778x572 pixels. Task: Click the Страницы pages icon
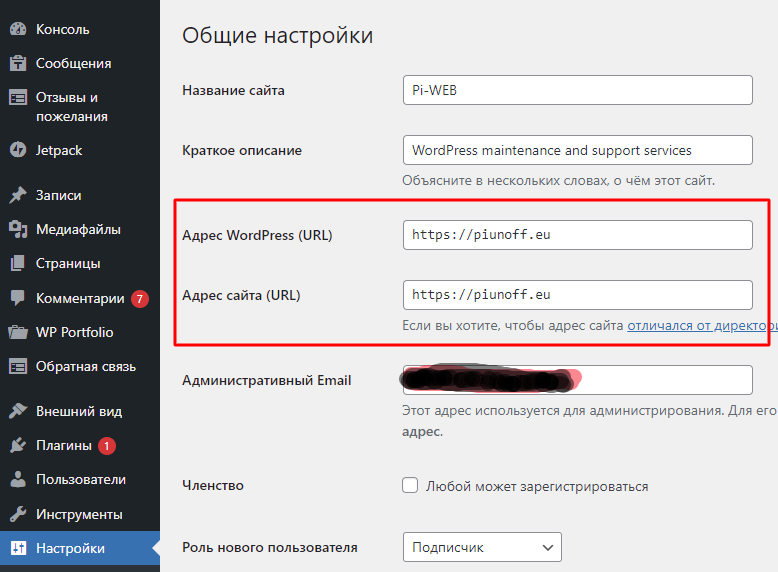pos(18,263)
